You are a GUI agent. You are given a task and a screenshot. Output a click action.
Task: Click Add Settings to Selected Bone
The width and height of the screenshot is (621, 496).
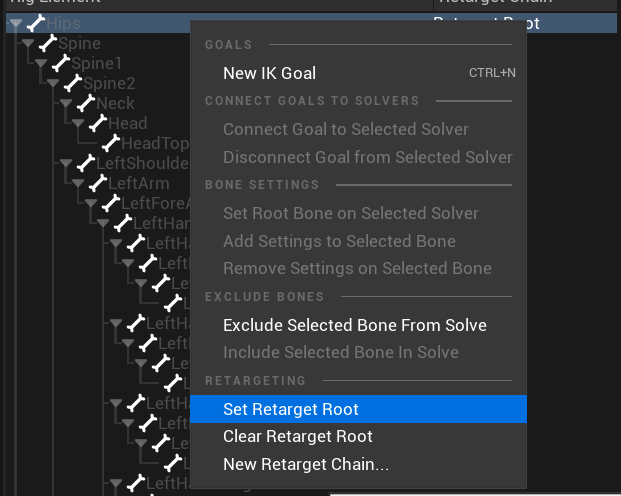pos(358,241)
